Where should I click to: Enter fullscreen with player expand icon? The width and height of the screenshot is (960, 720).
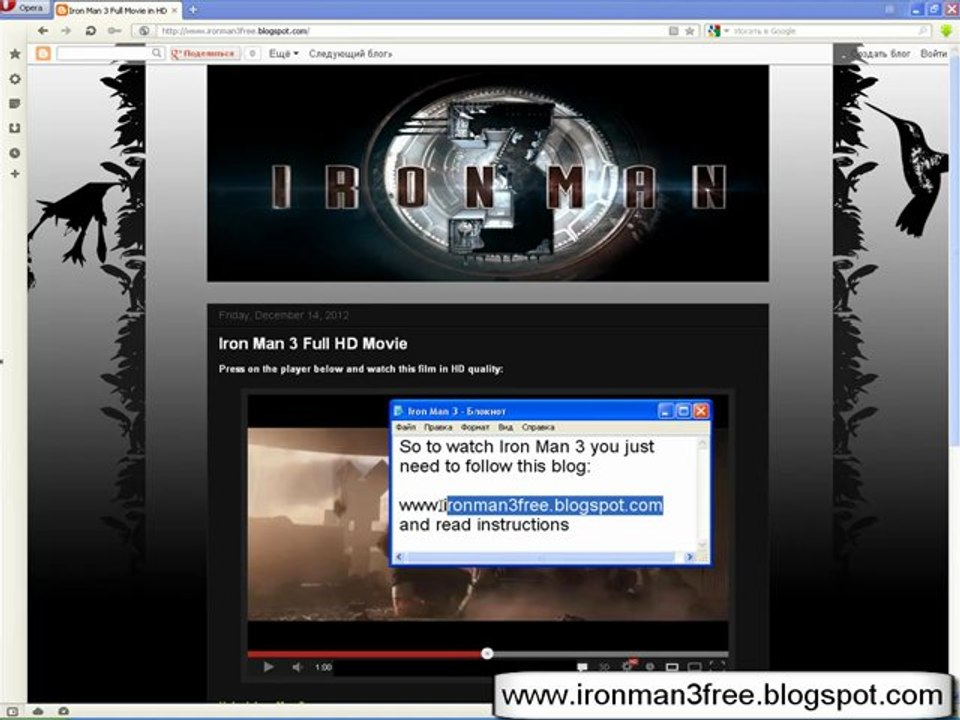(717, 666)
